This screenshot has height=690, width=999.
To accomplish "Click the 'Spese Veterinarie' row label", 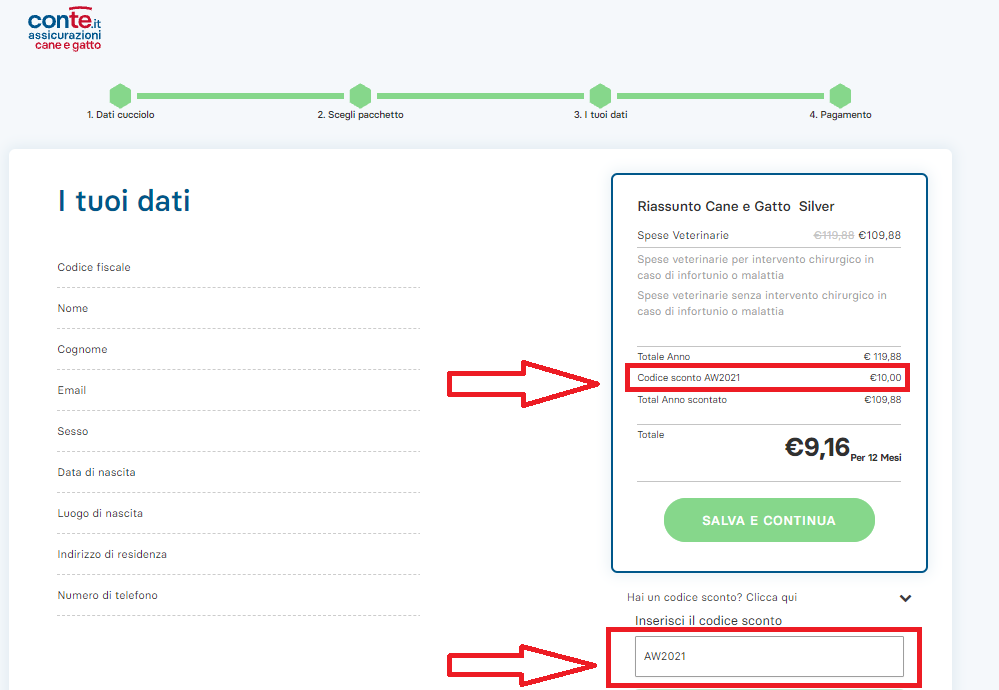I will pyautogui.click(x=683, y=235).
